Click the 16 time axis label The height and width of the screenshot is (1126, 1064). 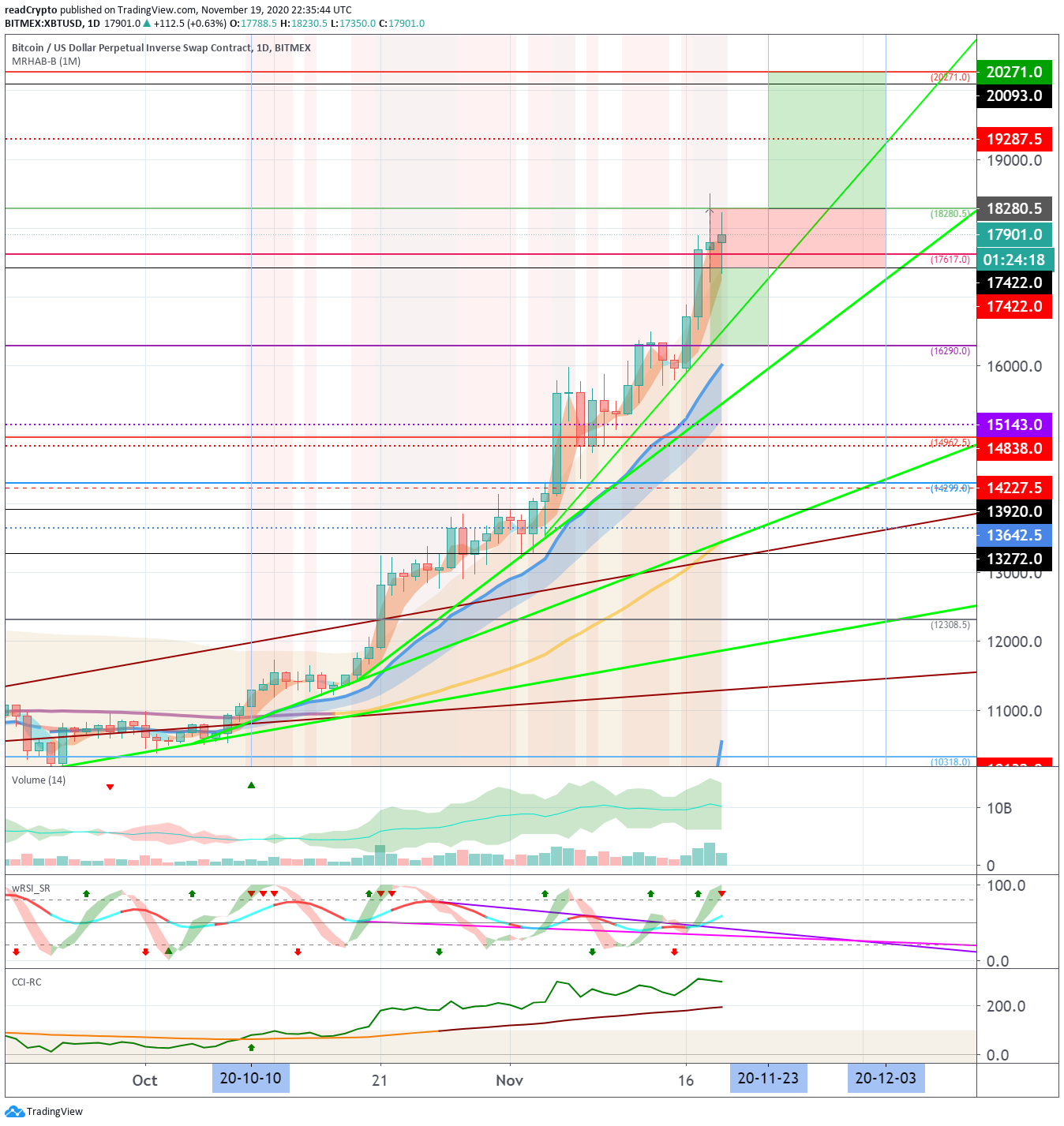click(686, 1080)
